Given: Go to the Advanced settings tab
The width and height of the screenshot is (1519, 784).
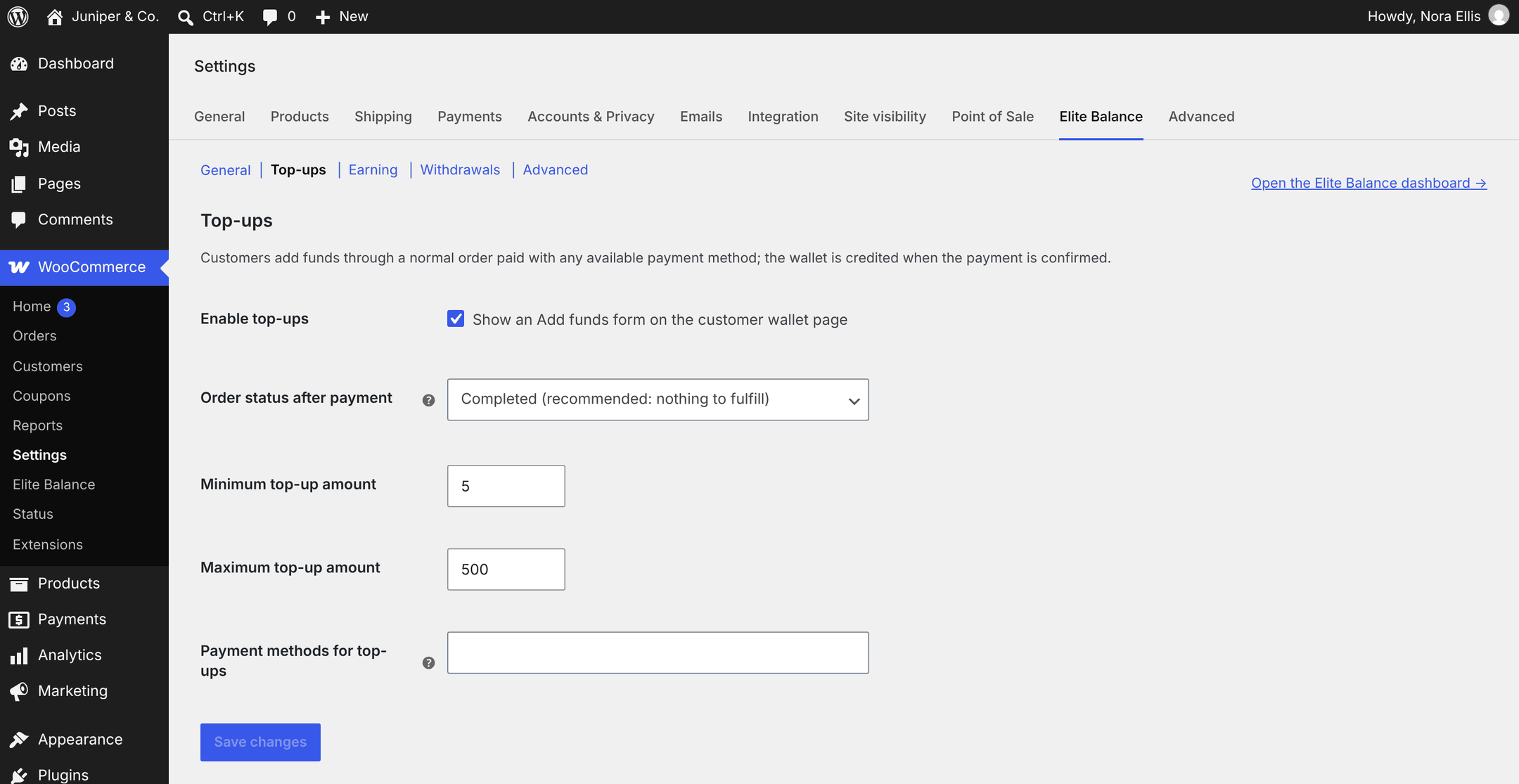Looking at the screenshot, I should pyautogui.click(x=1201, y=117).
